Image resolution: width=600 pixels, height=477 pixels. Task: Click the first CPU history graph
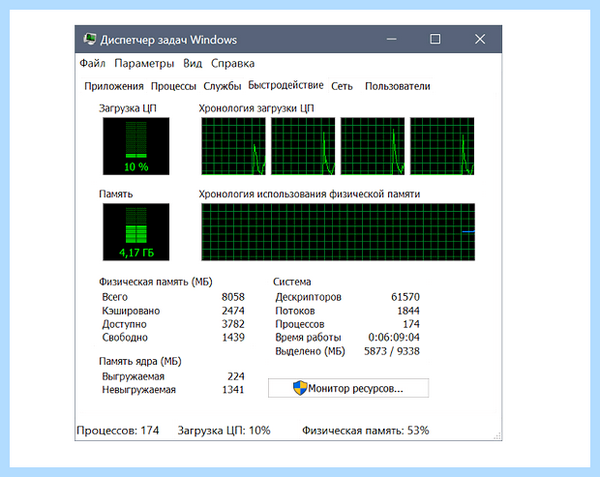233,146
